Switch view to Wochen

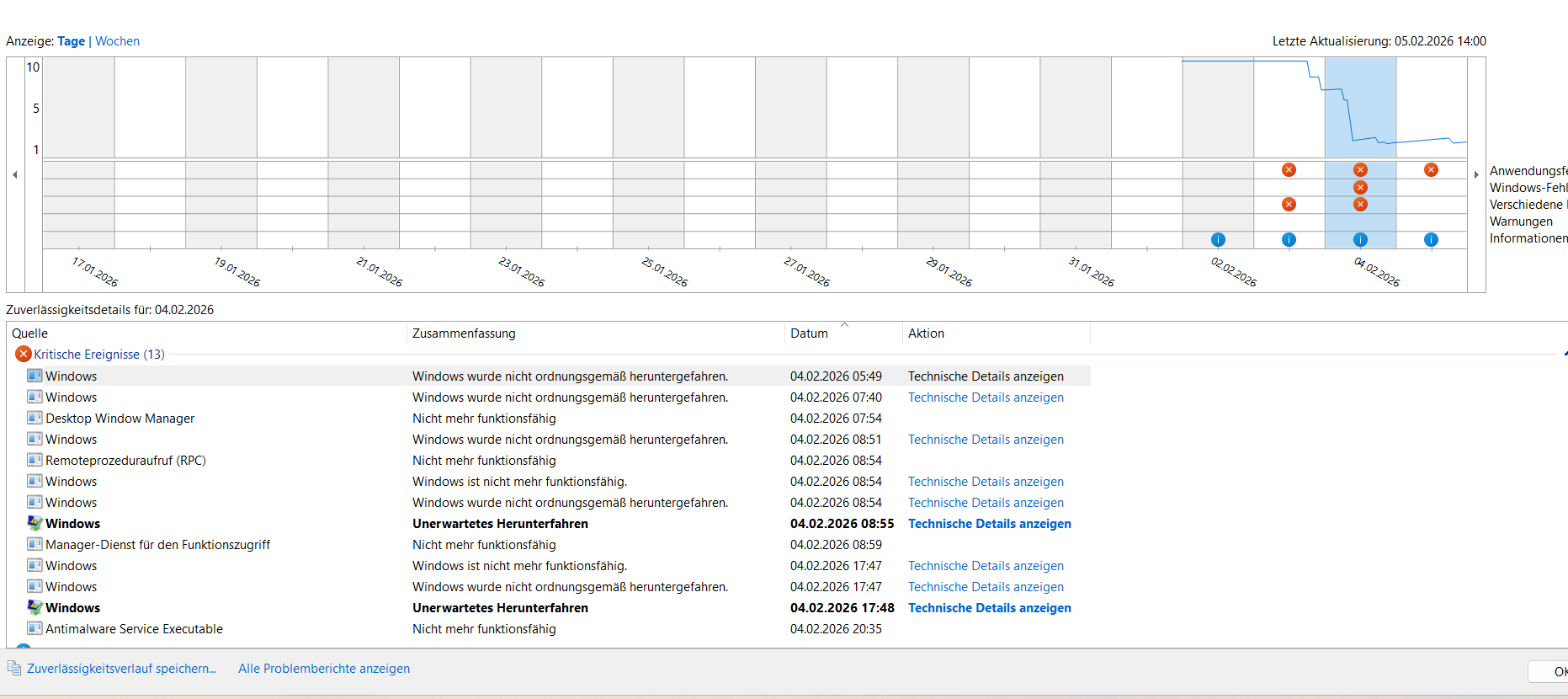pyautogui.click(x=117, y=41)
